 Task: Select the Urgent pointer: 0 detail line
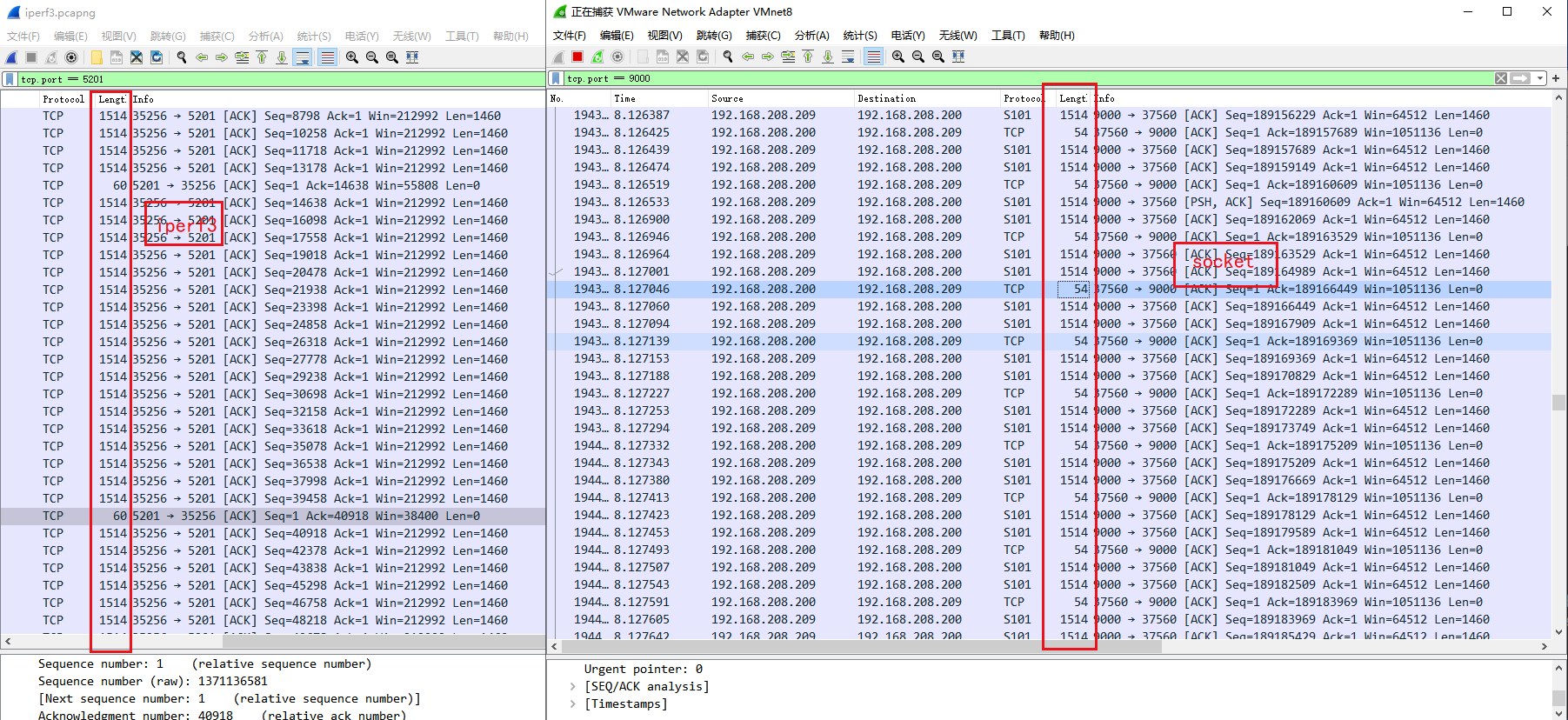coord(644,670)
